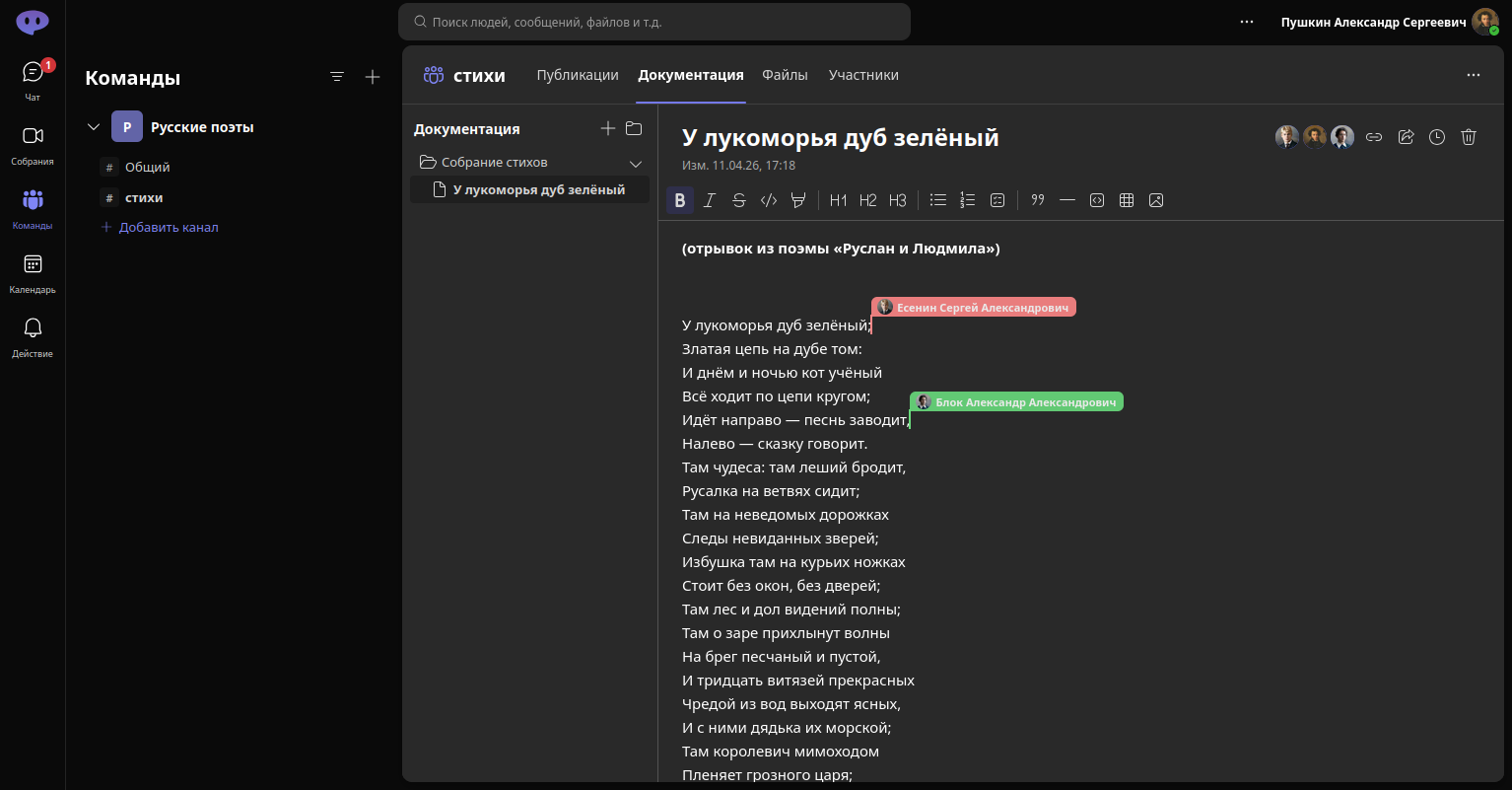Click the app logo at top left
Screen dimensions: 1512x790
33,22
